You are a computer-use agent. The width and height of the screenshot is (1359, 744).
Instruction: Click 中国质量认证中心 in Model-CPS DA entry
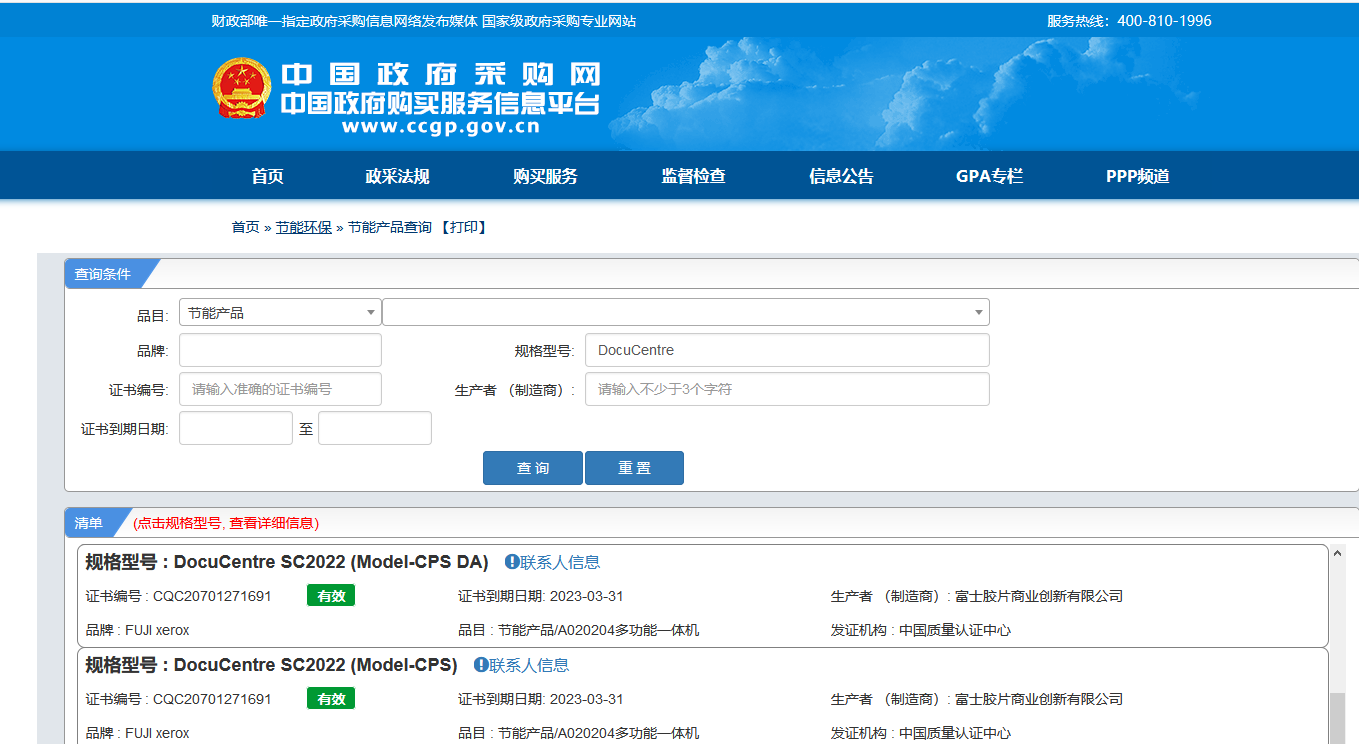point(955,630)
